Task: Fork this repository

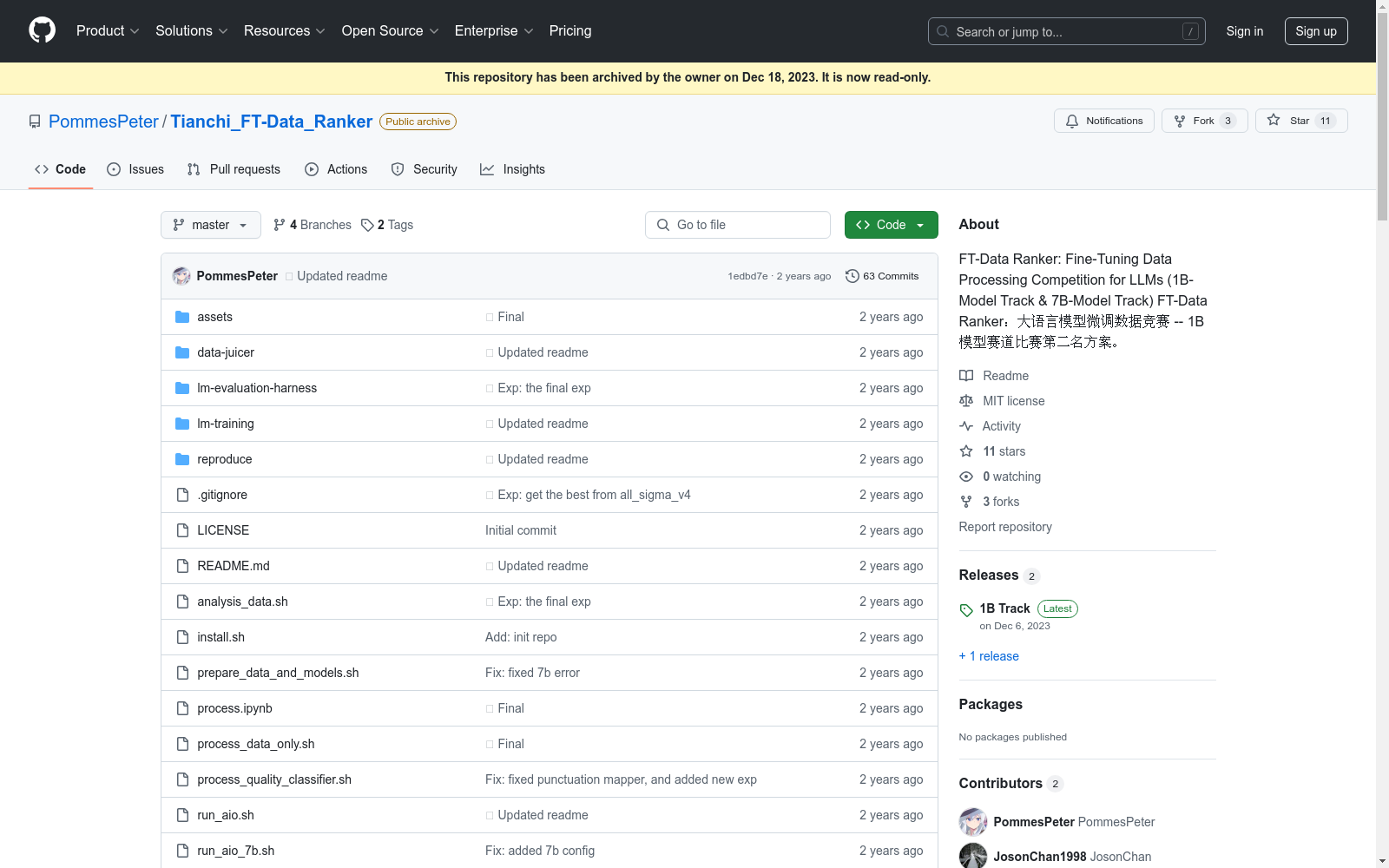Action: [1205, 121]
